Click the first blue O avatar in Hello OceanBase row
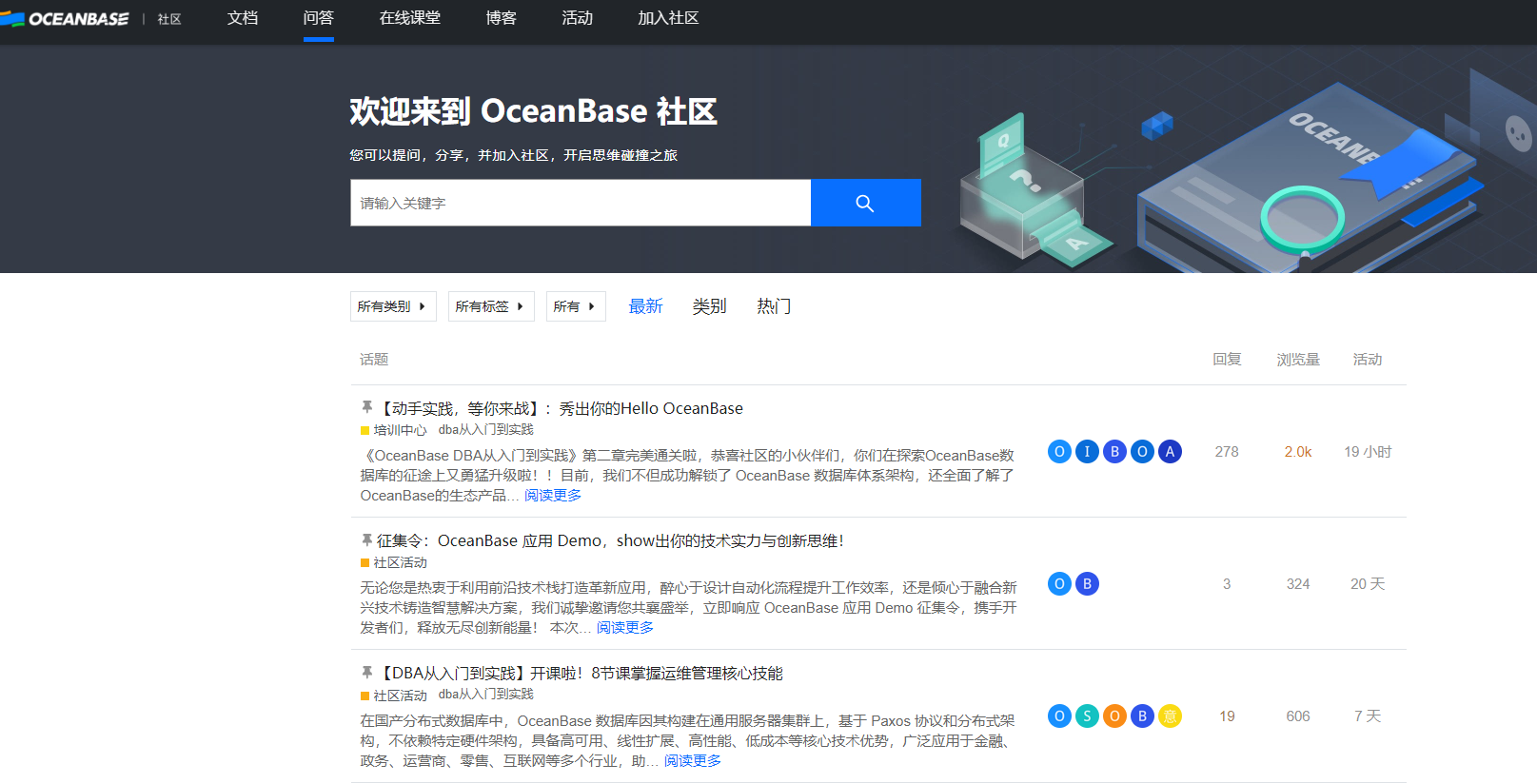The width and height of the screenshot is (1537, 784). [x=1059, y=451]
